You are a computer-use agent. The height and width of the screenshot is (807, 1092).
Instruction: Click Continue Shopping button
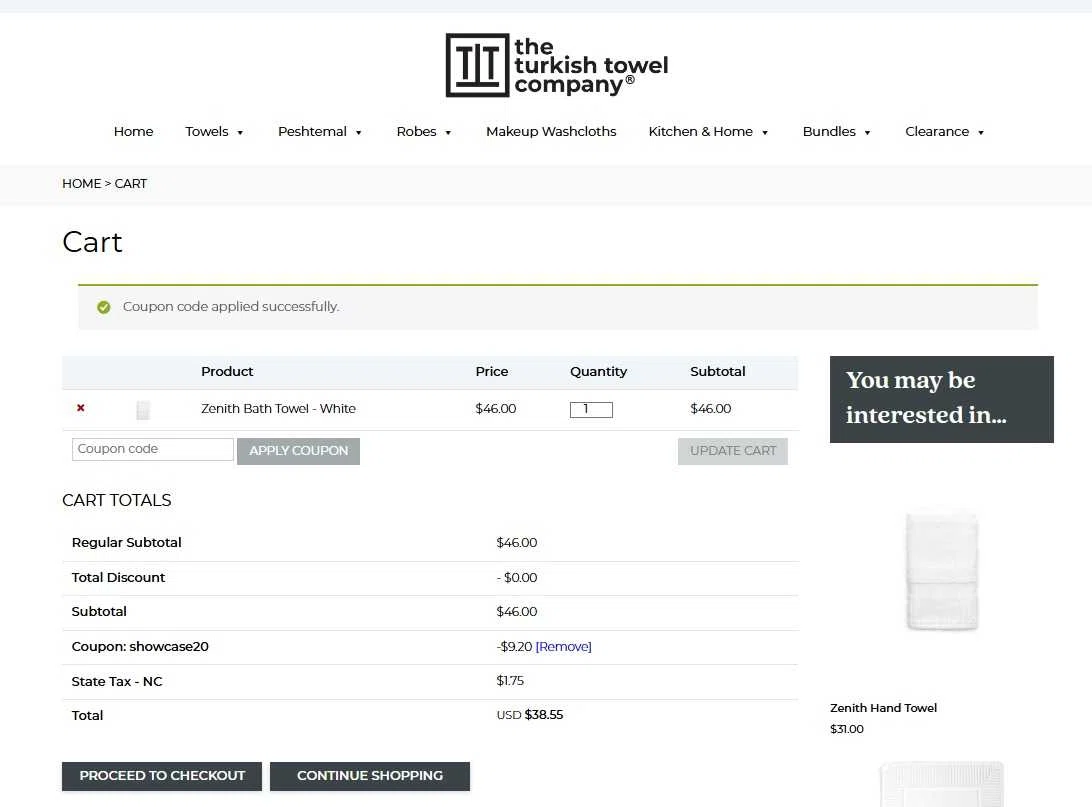(x=370, y=776)
